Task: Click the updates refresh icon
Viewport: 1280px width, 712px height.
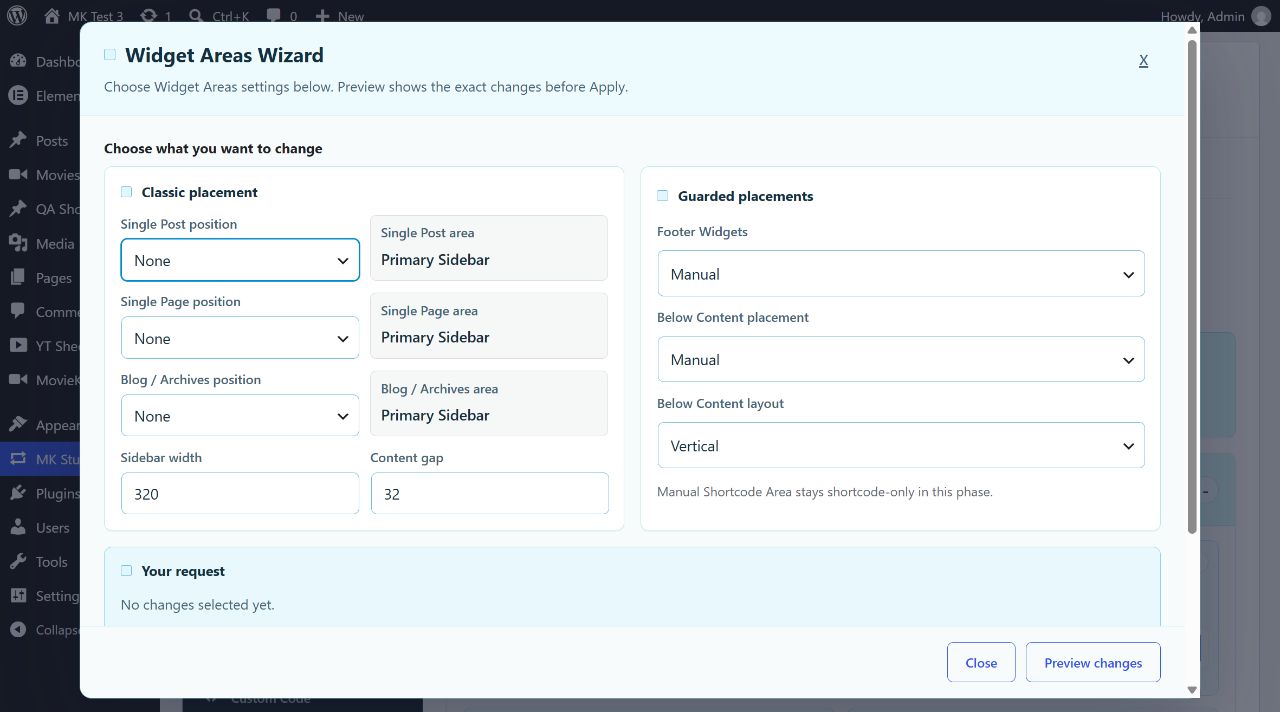Action: 149,16
